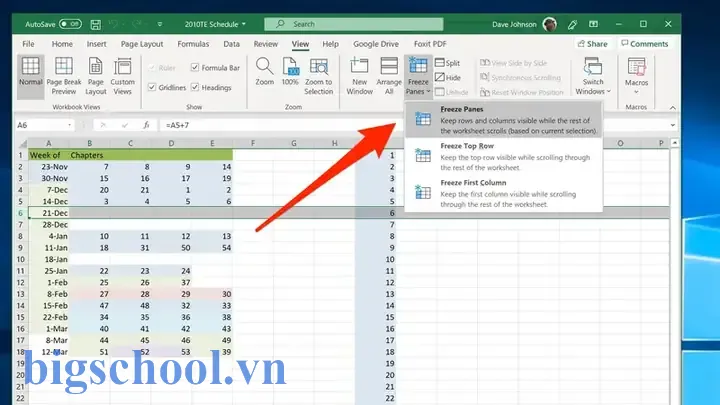720x405 pixels.
Task: Toggle AutoSave switch
Action: point(70,24)
